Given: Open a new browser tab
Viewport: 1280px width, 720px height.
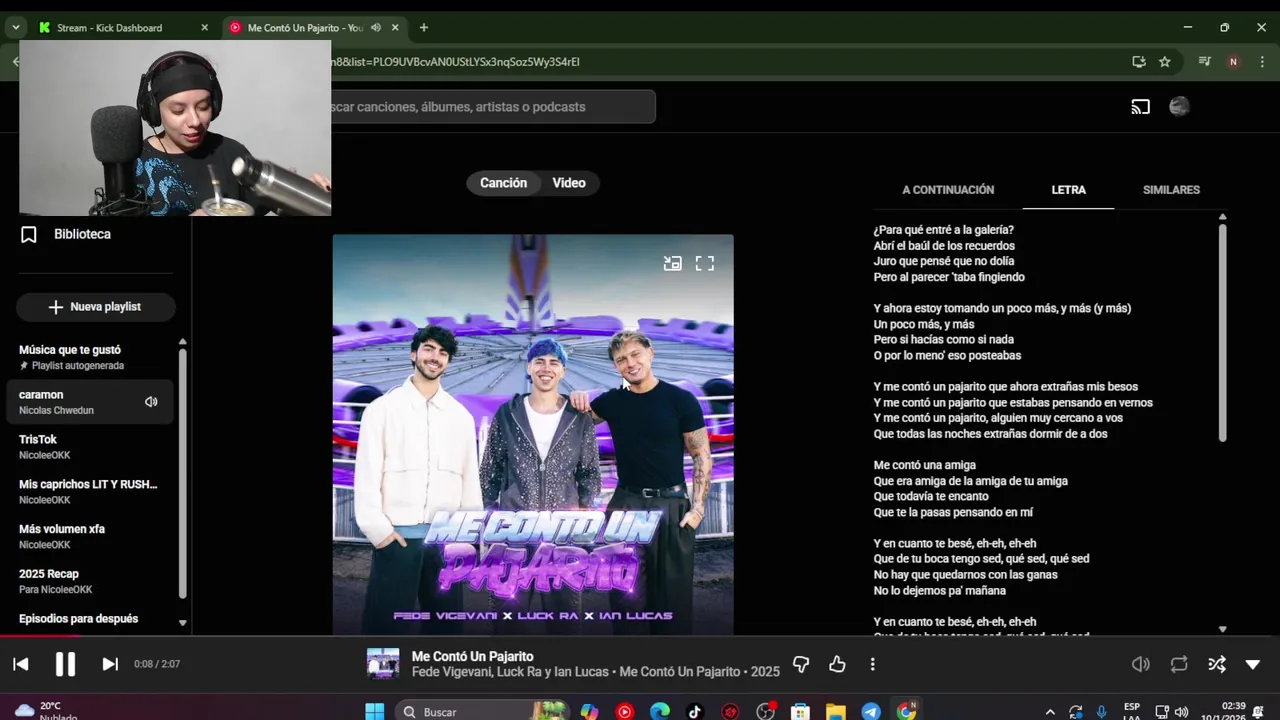Looking at the screenshot, I should [424, 28].
